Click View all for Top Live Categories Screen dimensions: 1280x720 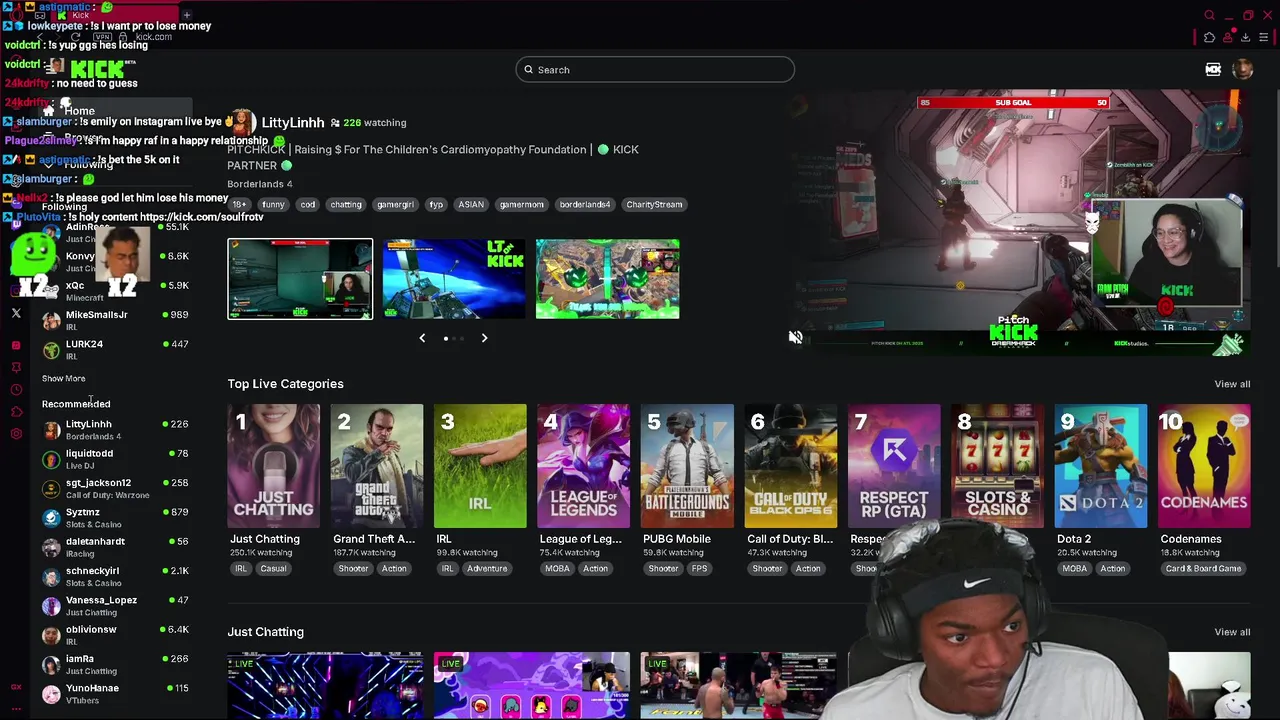click(1232, 384)
